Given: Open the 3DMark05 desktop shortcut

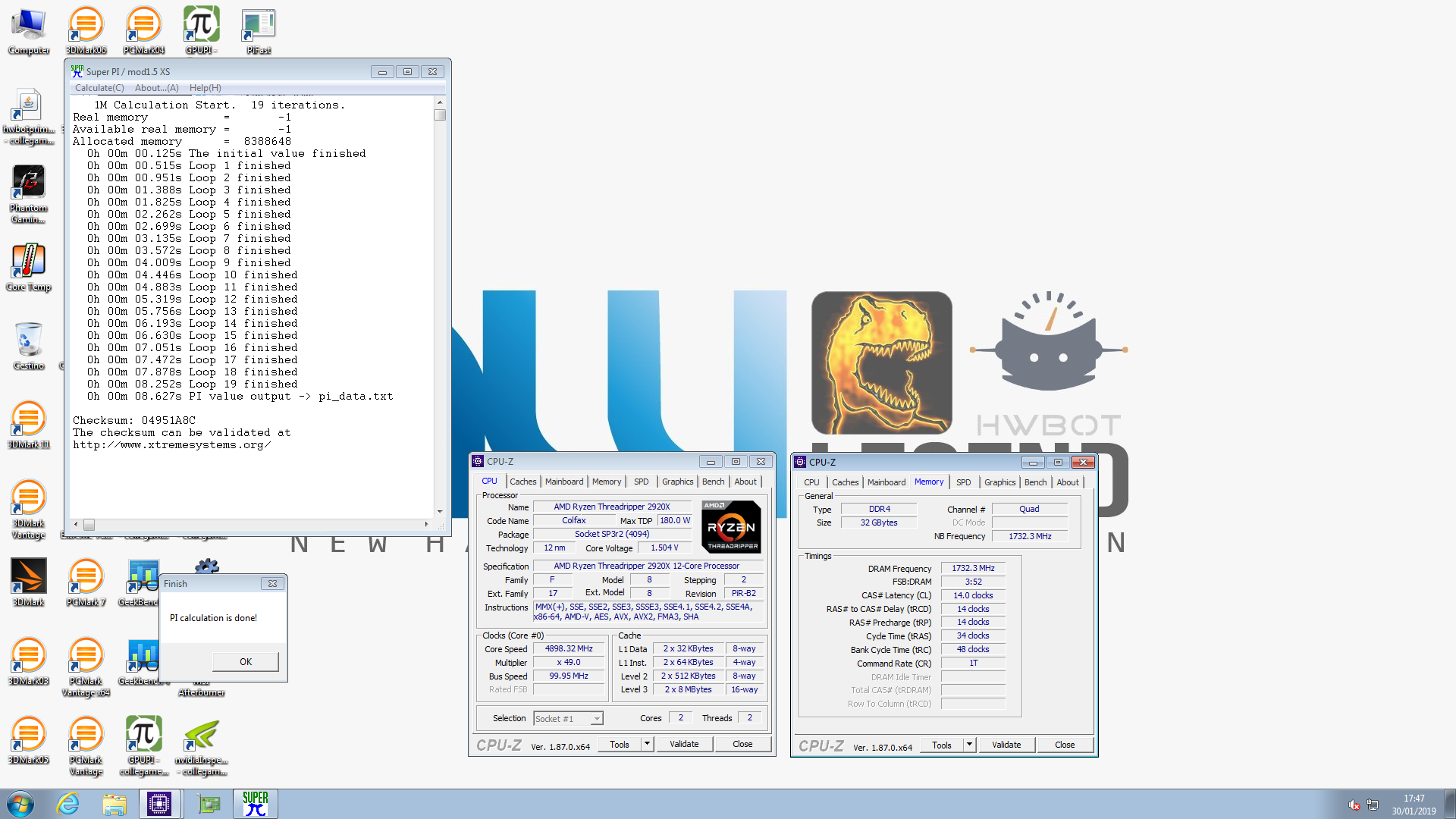Looking at the screenshot, I should pos(29,740).
